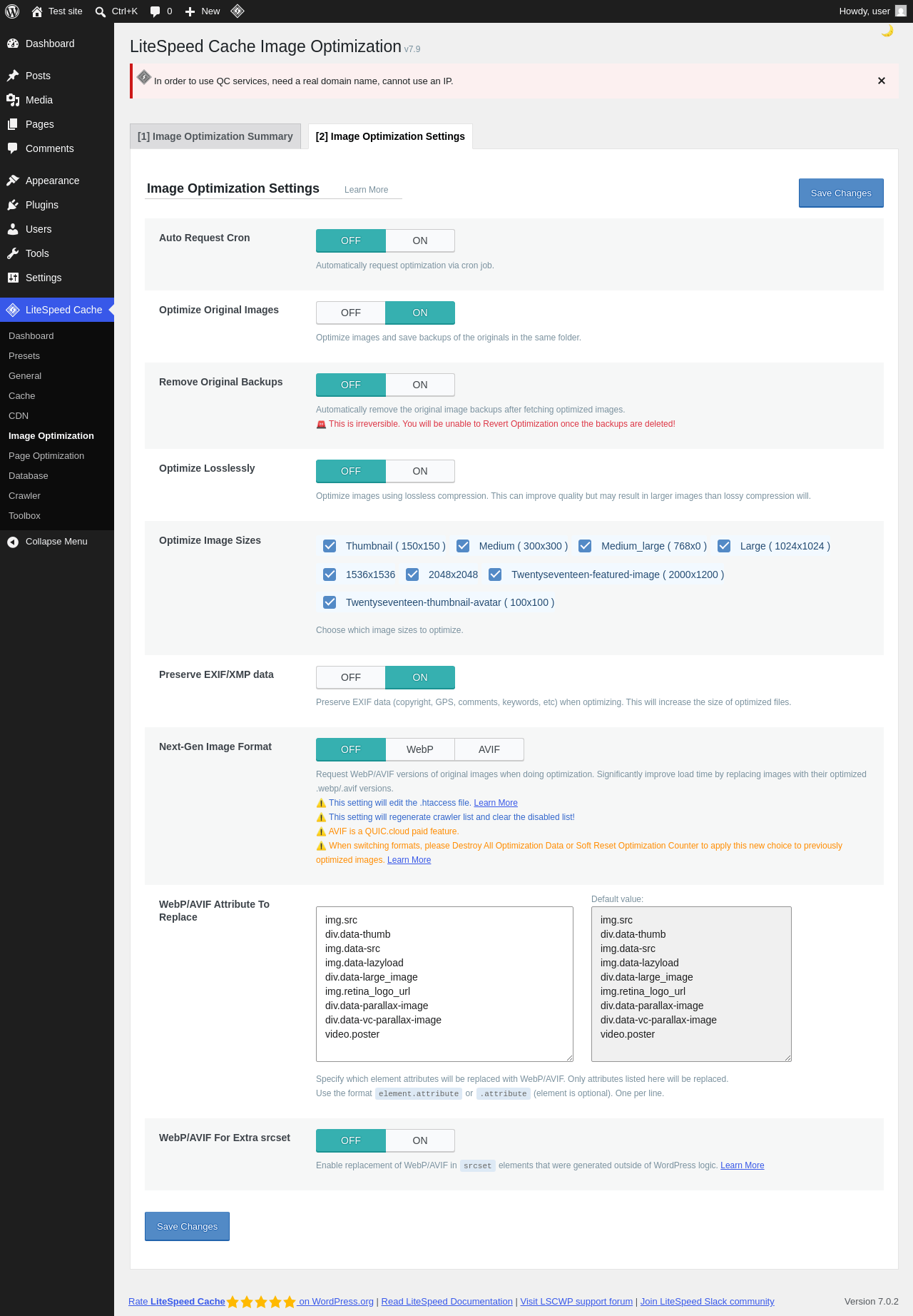Open LiteSpeed Presets submenu item
This screenshot has height=1316, width=913.
tap(24, 356)
